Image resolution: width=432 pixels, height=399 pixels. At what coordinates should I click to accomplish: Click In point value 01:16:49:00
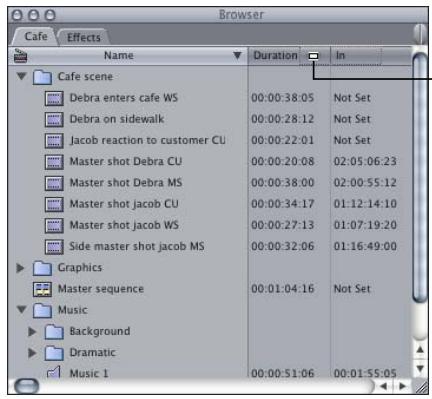coord(365,246)
